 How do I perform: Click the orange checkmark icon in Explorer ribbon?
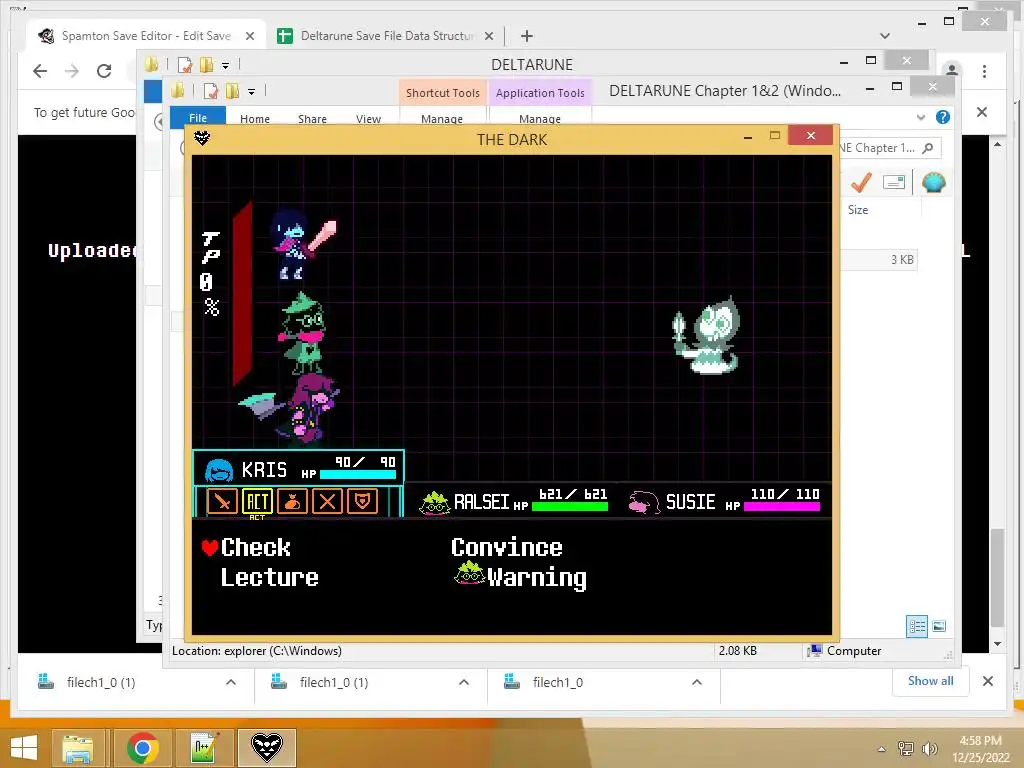(x=861, y=182)
